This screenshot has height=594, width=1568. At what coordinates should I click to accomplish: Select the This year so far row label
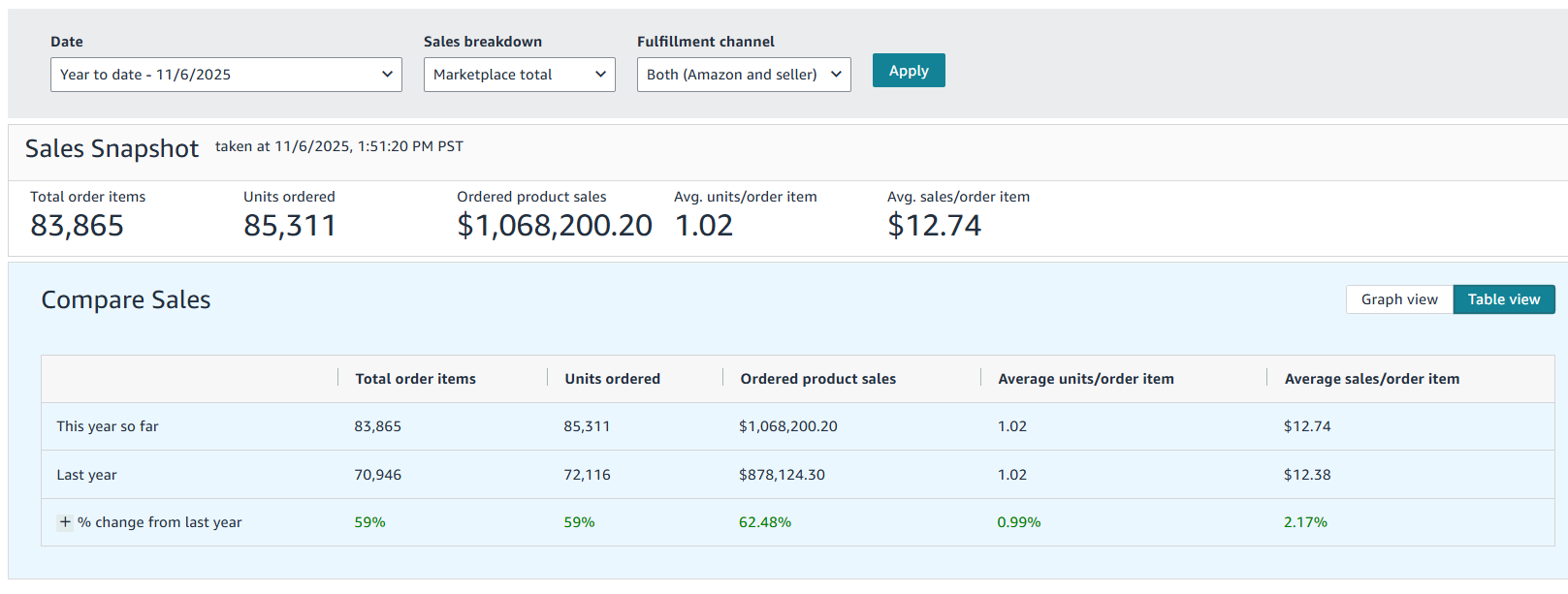click(108, 426)
